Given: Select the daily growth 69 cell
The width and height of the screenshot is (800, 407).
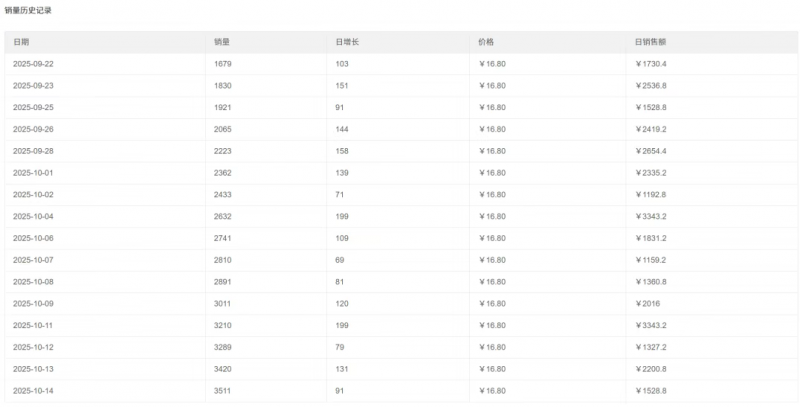Looking at the screenshot, I should tap(341, 260).
